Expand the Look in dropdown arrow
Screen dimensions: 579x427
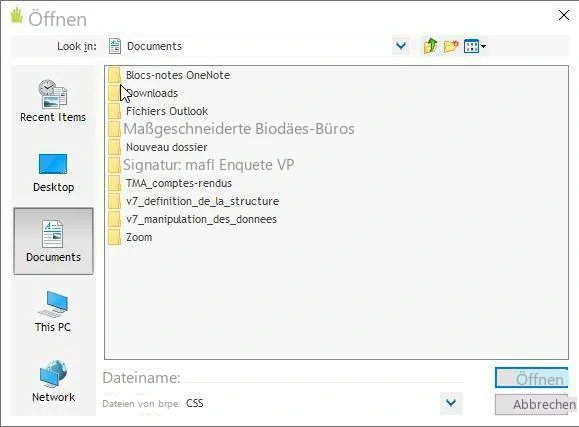(x=401, y=46)
